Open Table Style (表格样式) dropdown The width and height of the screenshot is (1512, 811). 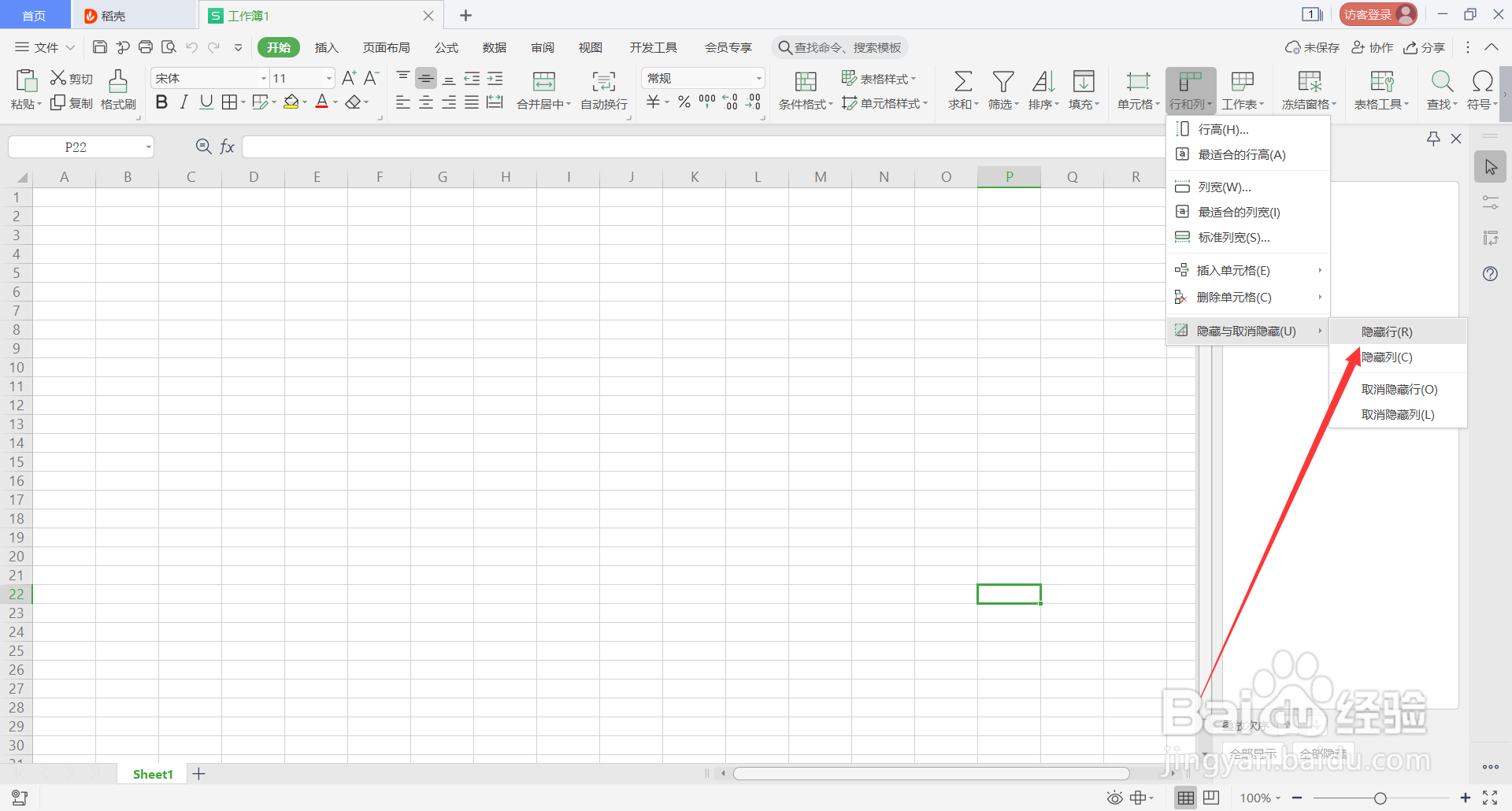pyautogui.click(x=880, y=79)
